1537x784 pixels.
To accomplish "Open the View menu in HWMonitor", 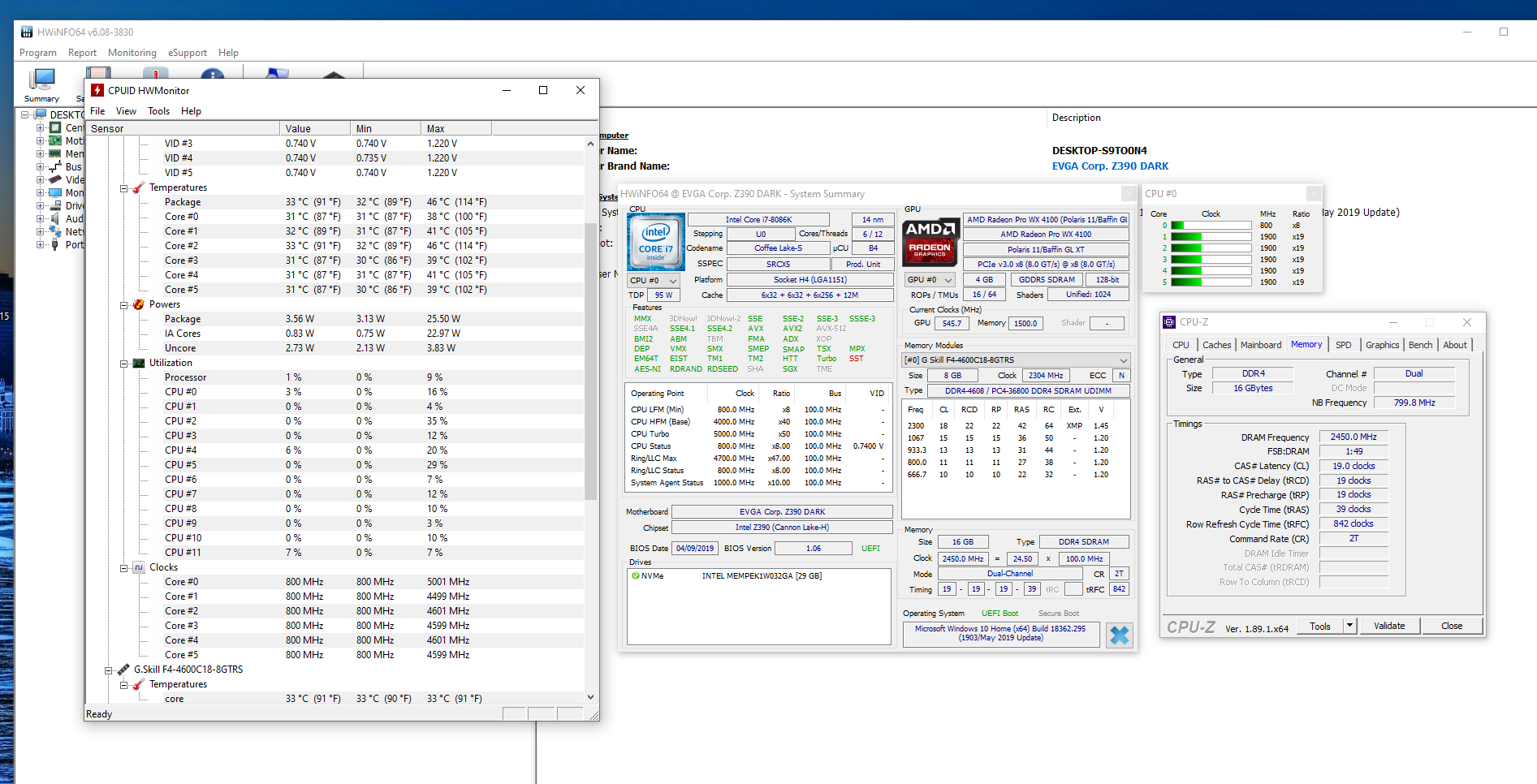I will coord(126,111).
